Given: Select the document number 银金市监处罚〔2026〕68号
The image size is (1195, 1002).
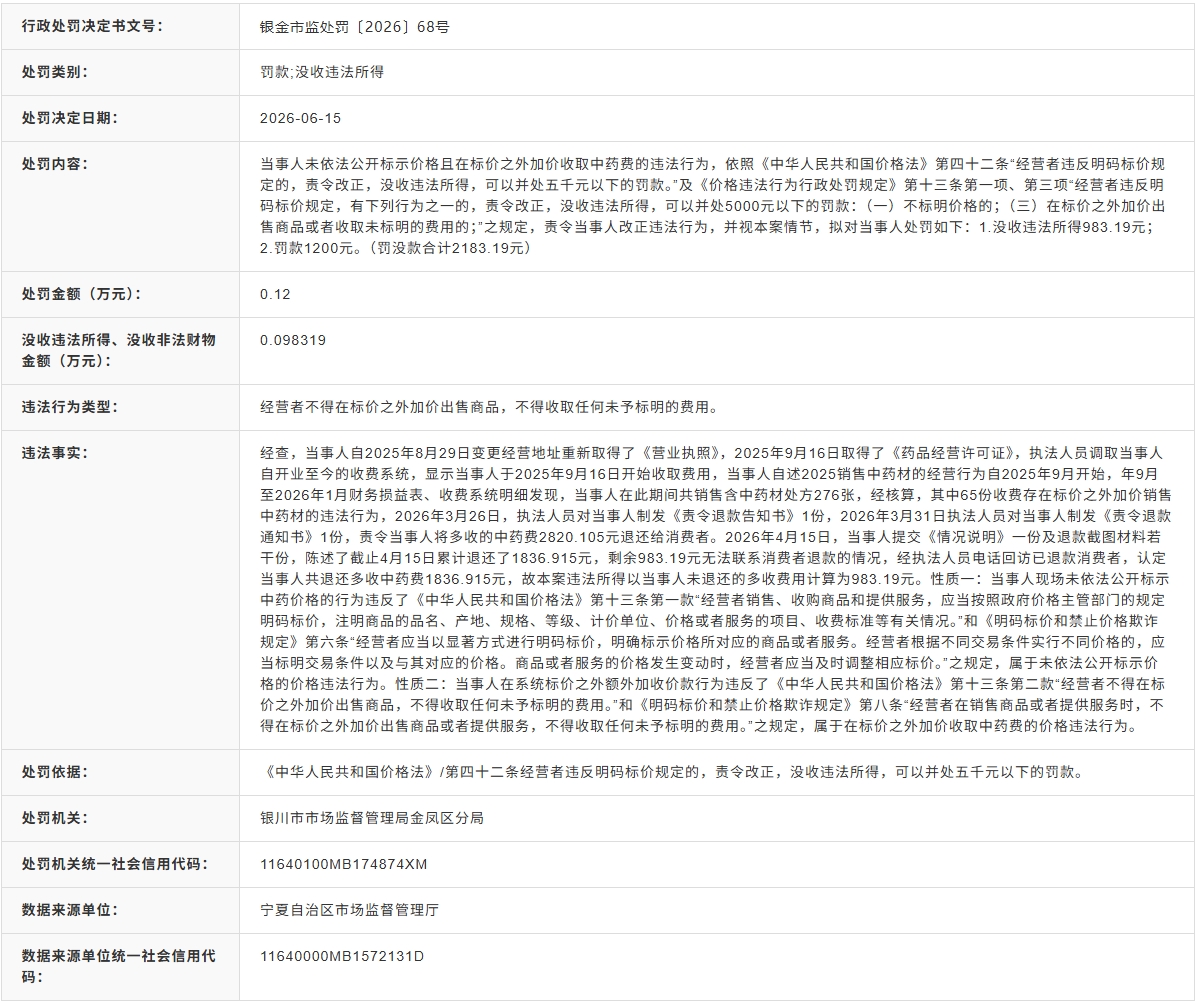Looking at the screenshot, I should point(354,27).
